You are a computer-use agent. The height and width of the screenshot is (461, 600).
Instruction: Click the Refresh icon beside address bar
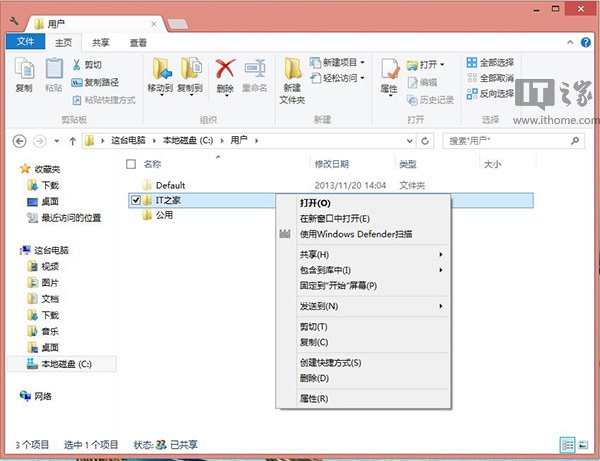coord(427,140)
